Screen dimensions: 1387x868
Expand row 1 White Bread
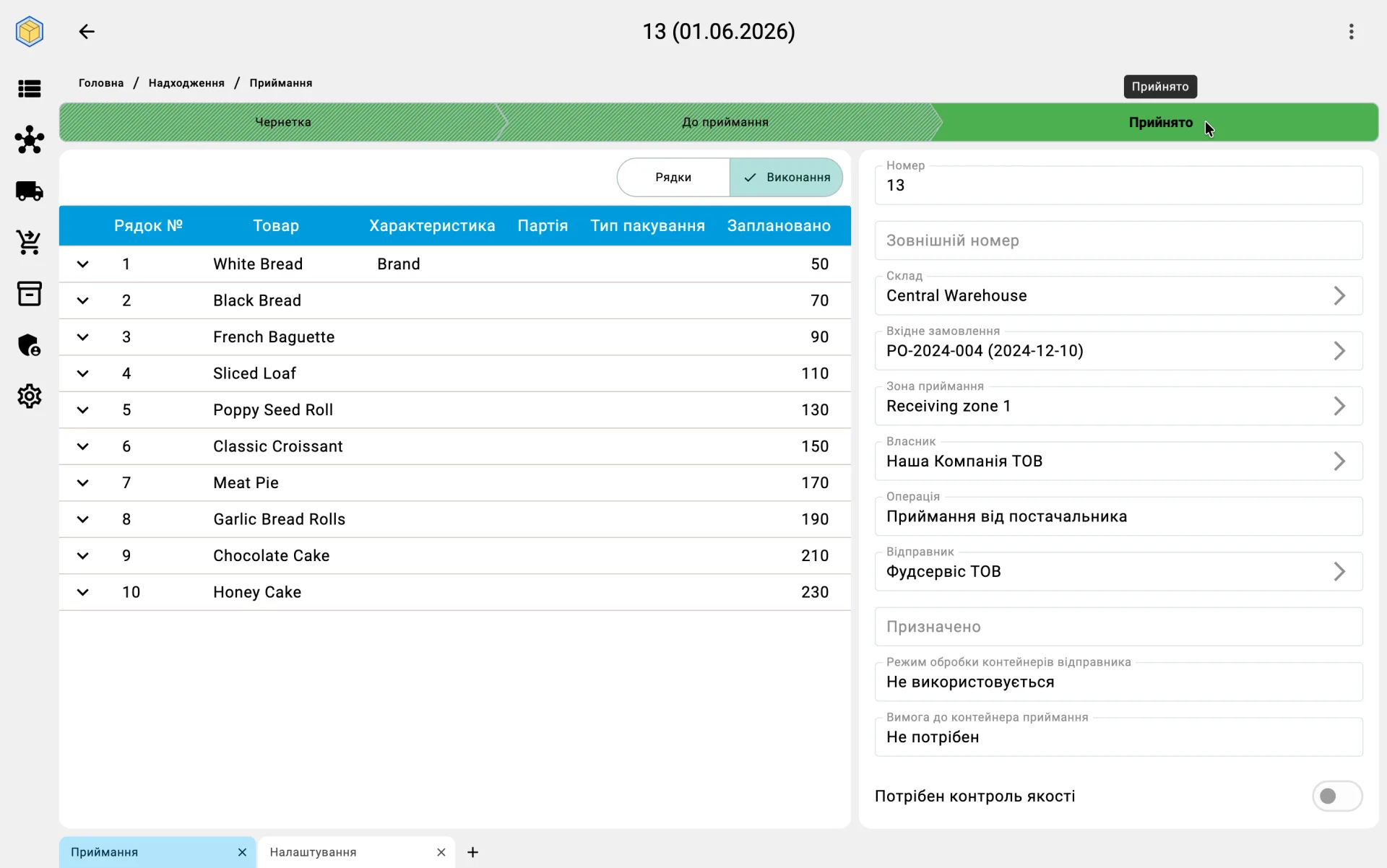[83, 264]
